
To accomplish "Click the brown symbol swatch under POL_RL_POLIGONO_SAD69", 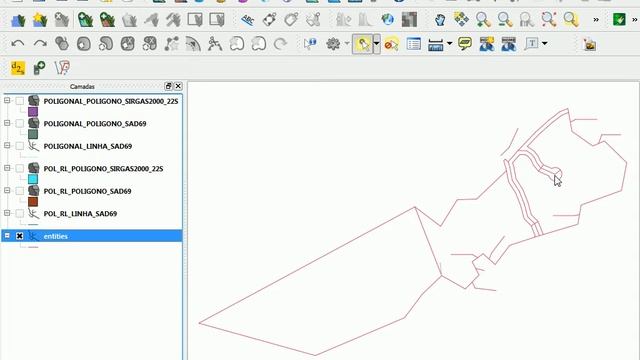I will point(33,201).
